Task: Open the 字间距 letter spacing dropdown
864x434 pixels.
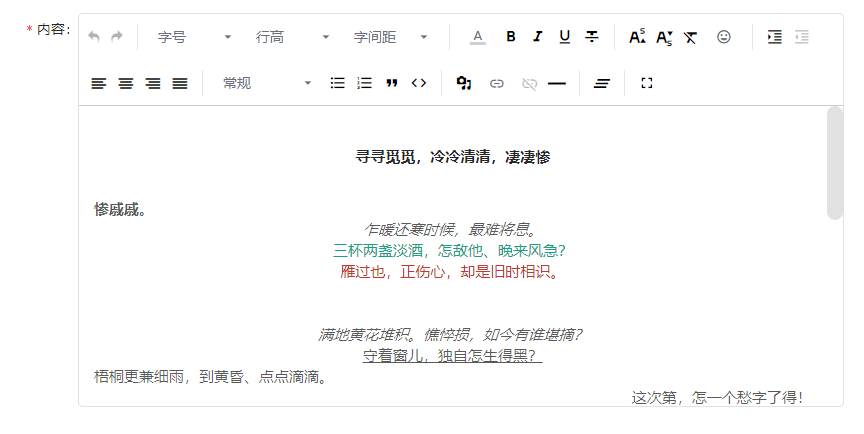Action: (390, 37)
